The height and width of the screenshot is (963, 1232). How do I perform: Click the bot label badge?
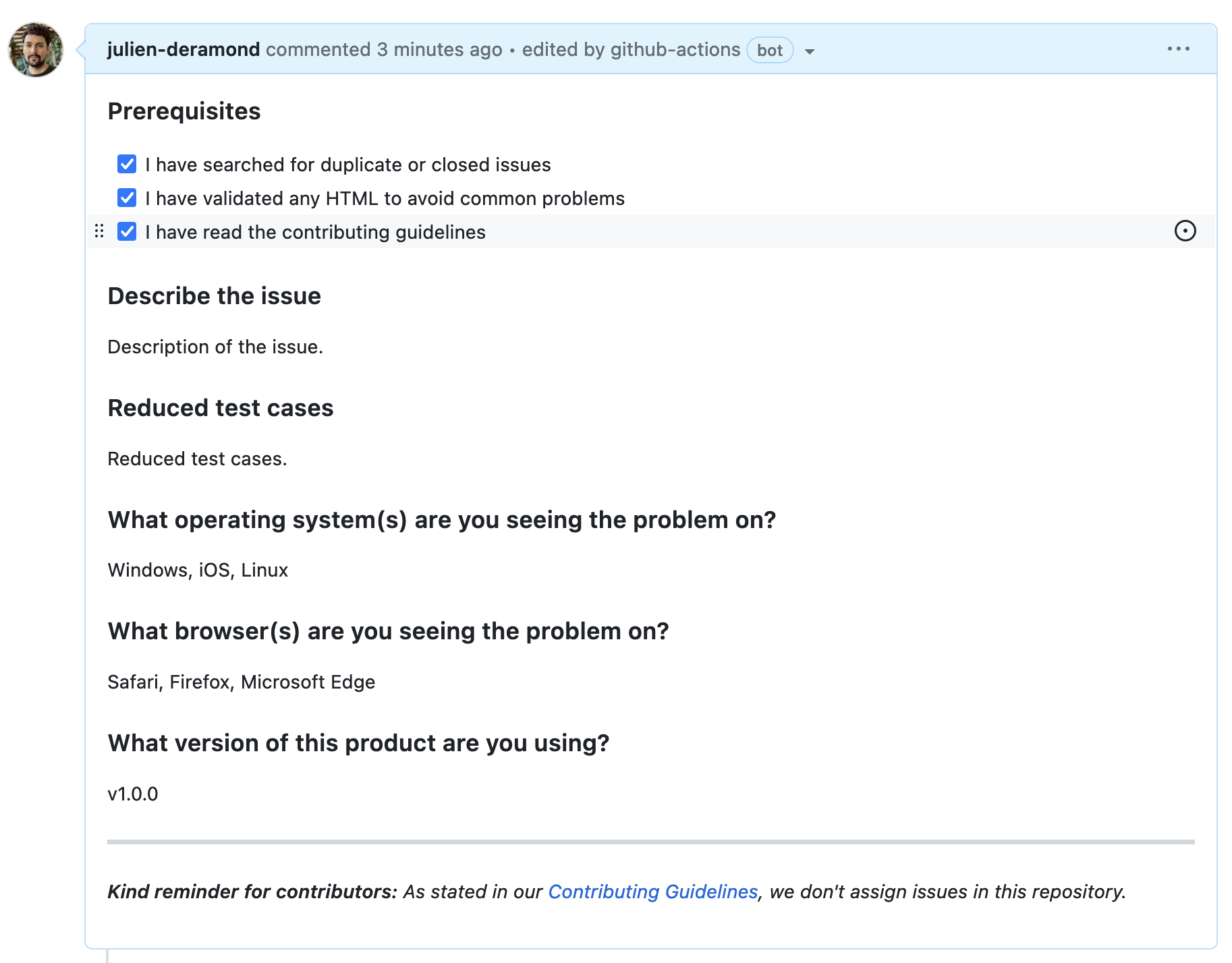[x=769, y=51]
